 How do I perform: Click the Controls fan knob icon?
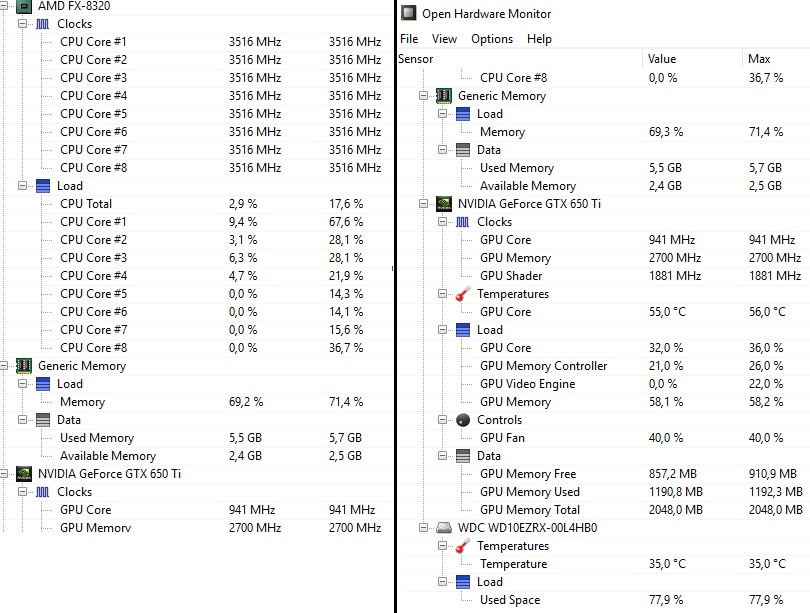[x=463, y=420]
